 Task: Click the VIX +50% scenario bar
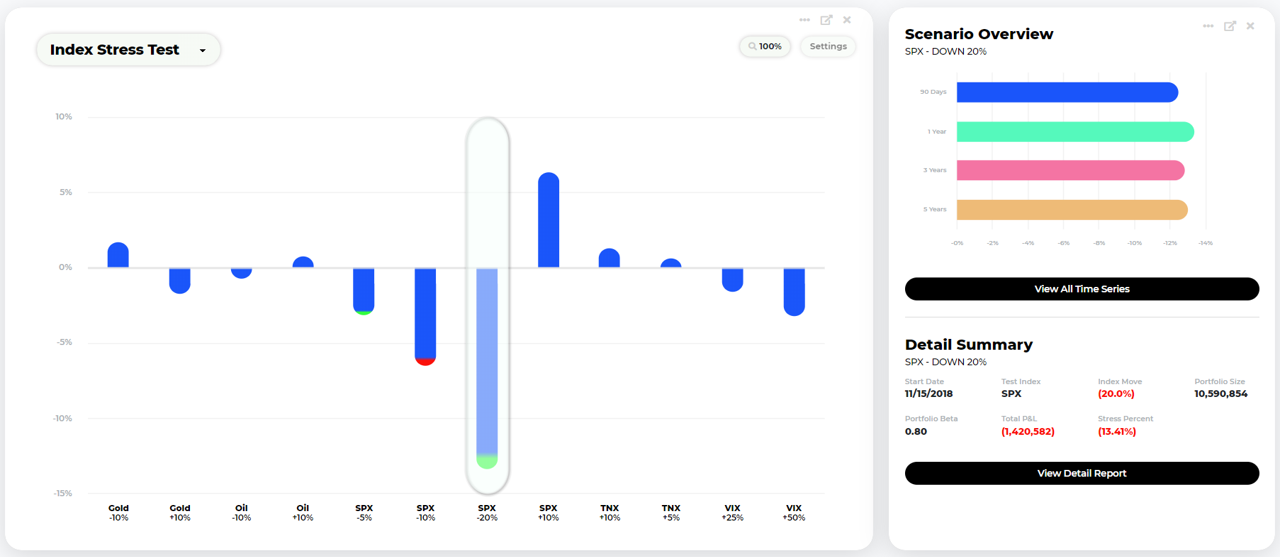point(794,292)
